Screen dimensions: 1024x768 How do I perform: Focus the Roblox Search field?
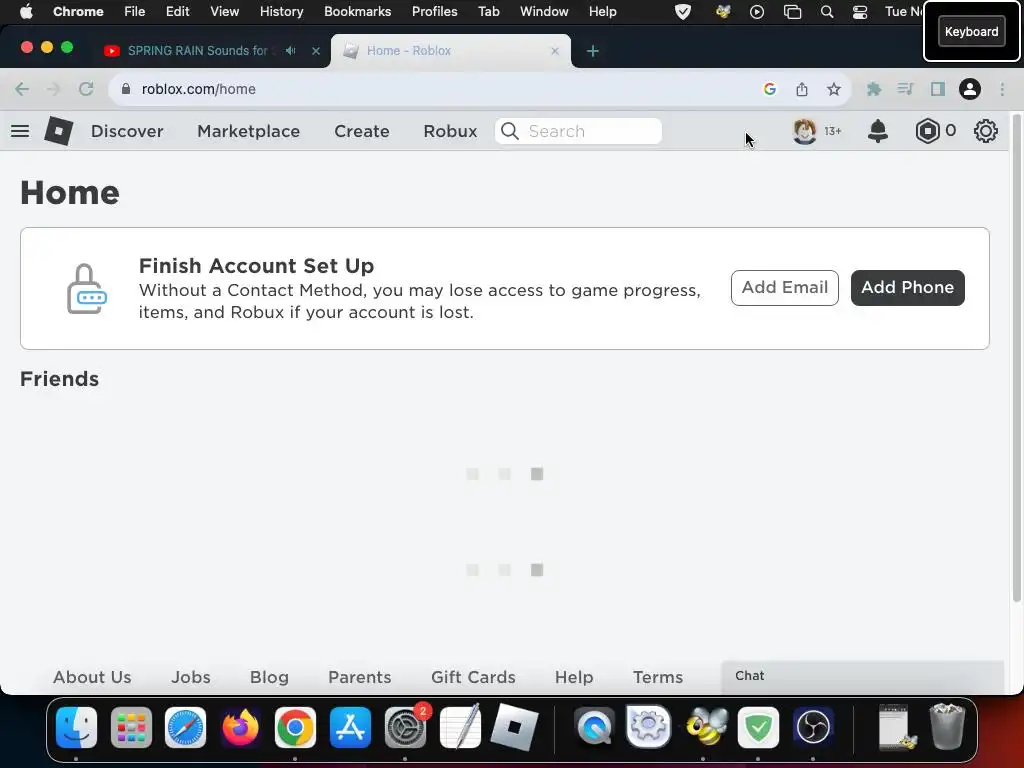click(x=578, y=131)
